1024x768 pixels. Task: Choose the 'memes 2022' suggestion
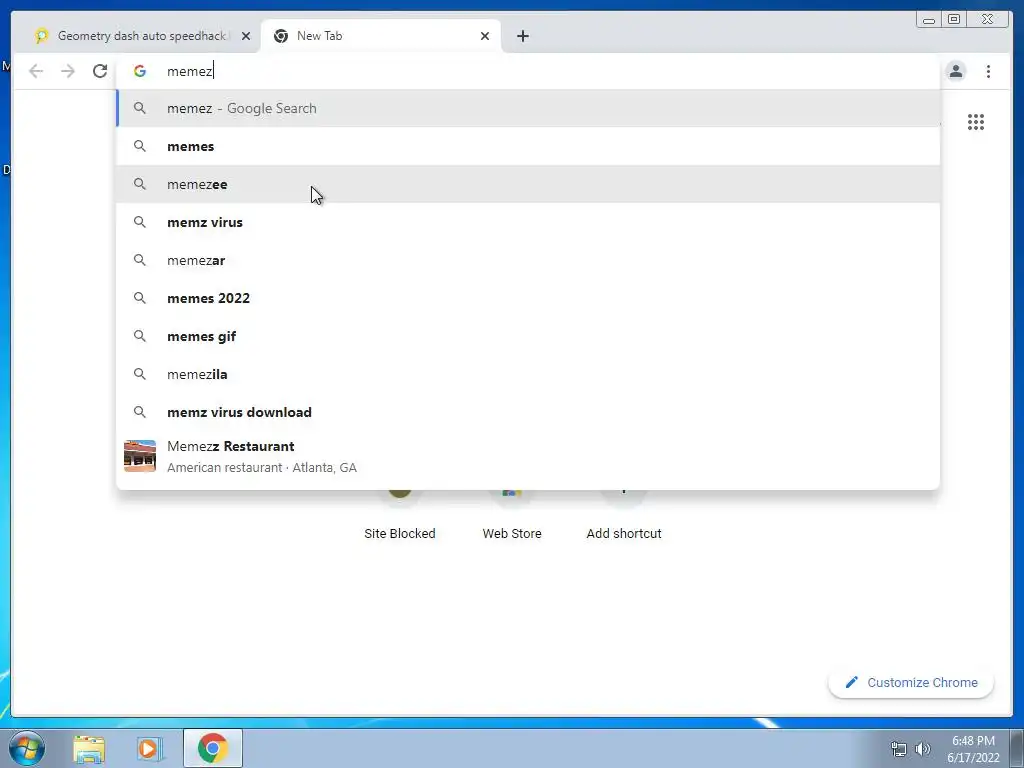tap(528, 298)
